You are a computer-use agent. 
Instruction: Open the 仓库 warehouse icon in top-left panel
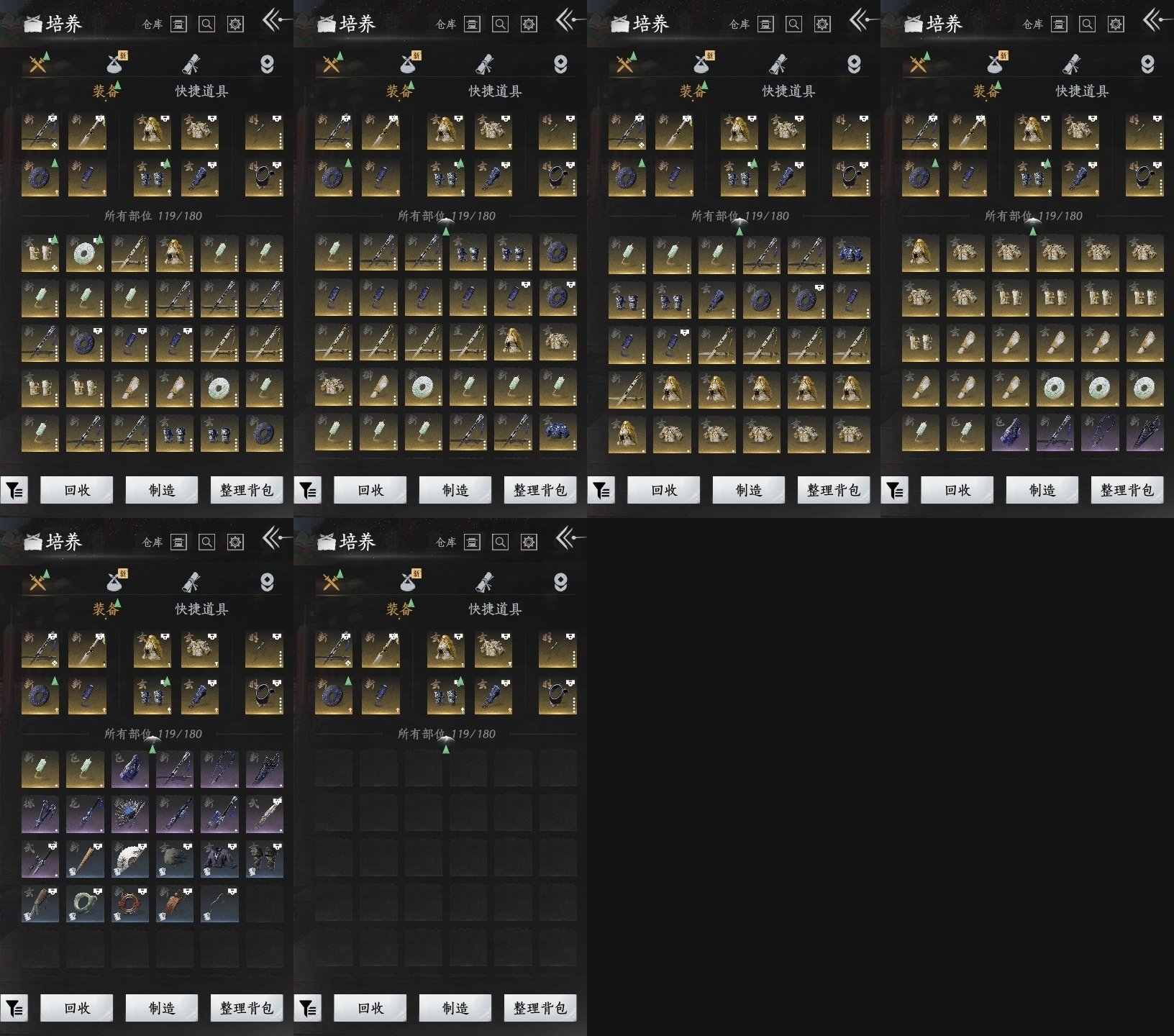pyautogui.click(x=178, y=24)
